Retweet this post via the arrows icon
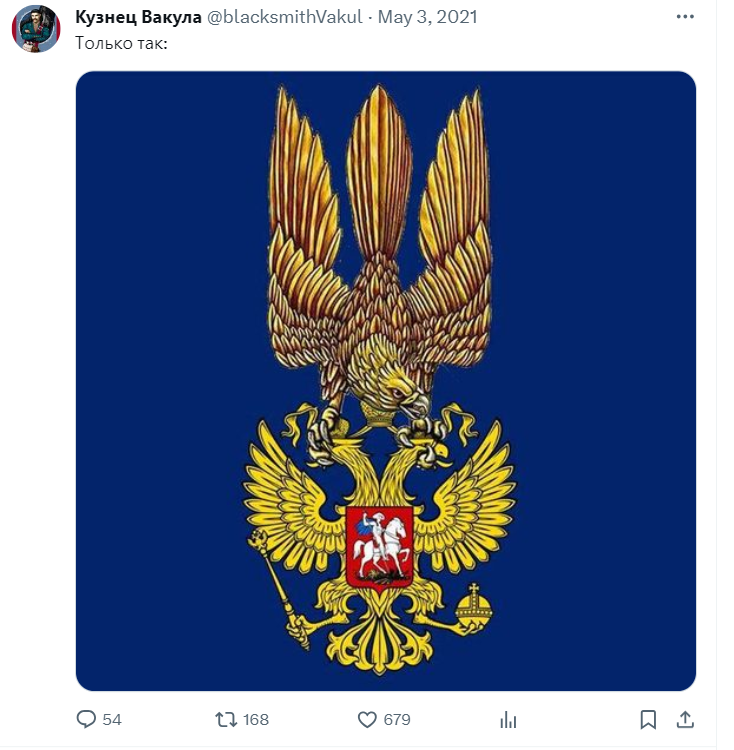The height and width of the screenshot is (750, 734). click(226, 719)
